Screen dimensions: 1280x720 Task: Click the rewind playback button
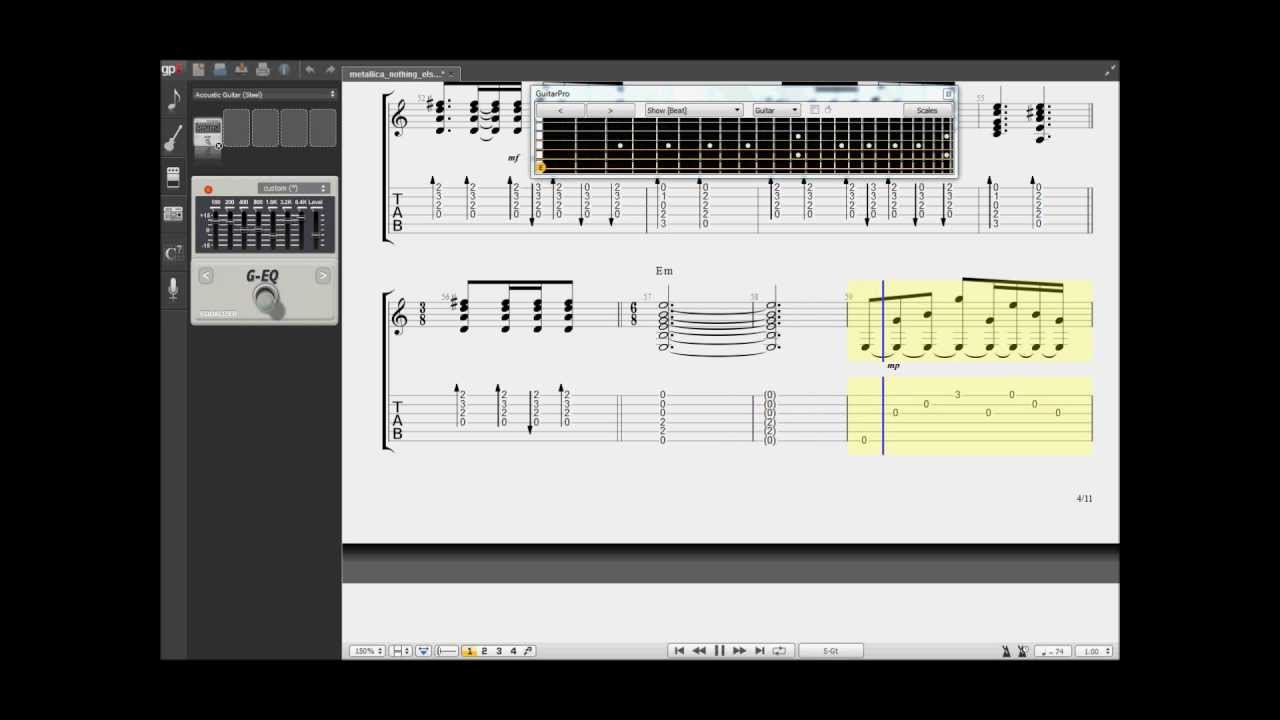click(x=699, y=651)
